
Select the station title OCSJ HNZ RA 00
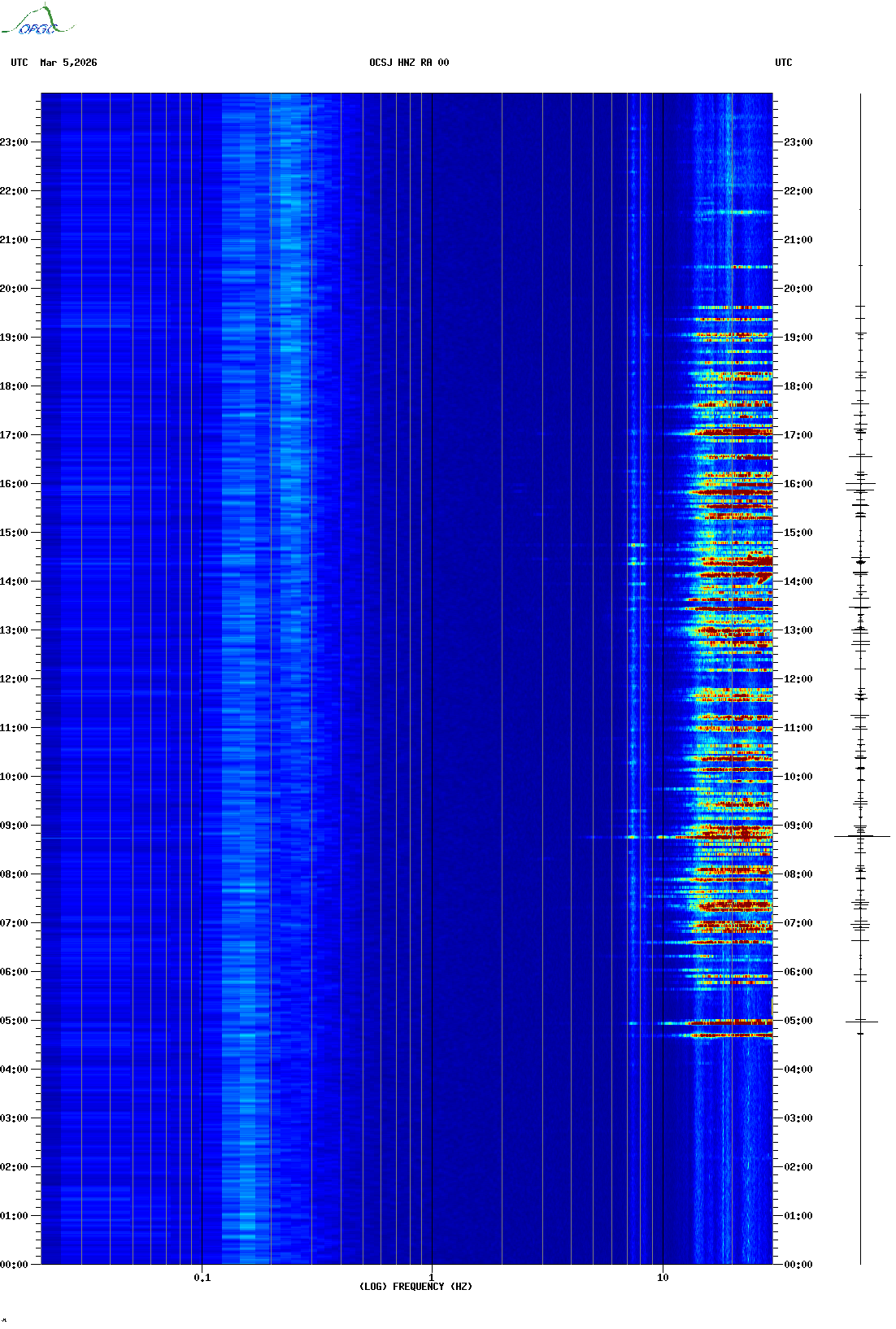[x=409, y=63]
